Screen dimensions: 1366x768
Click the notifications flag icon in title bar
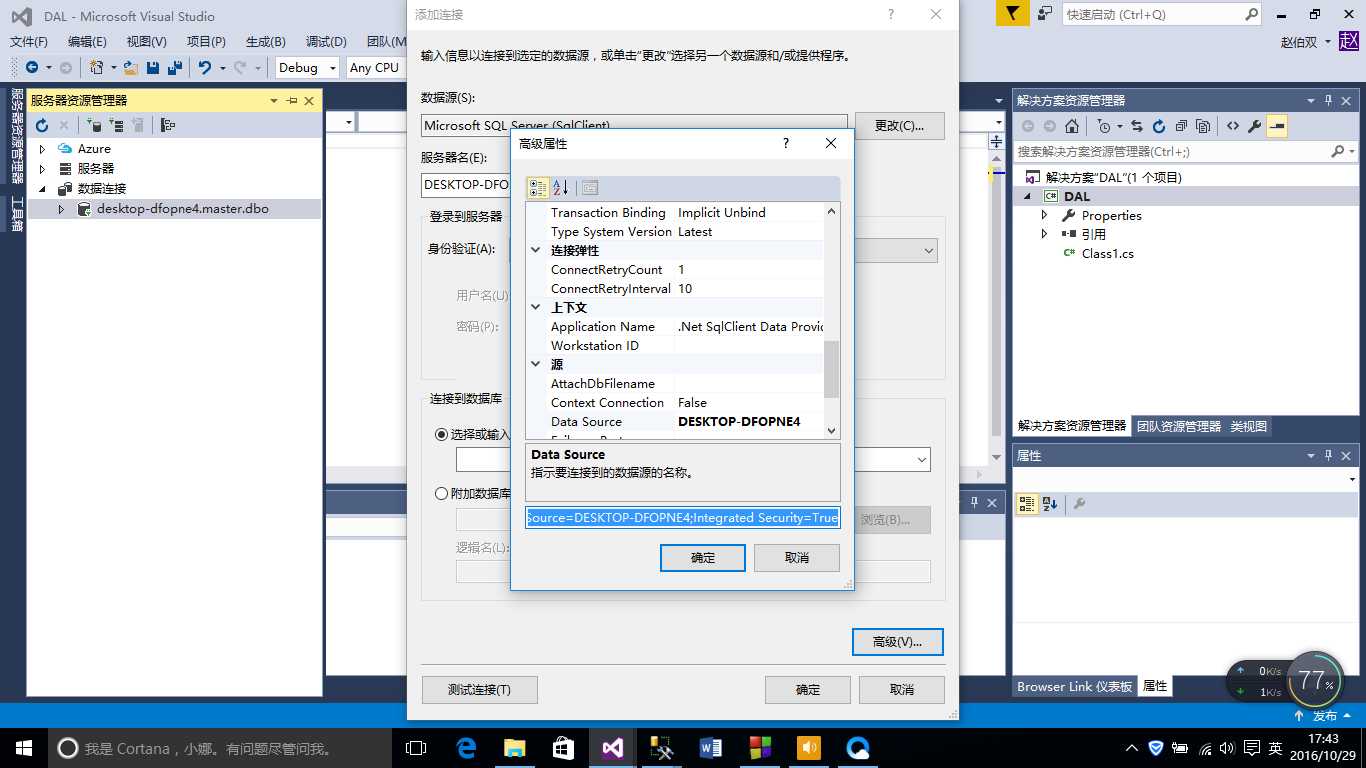[x=1013, y=14]
